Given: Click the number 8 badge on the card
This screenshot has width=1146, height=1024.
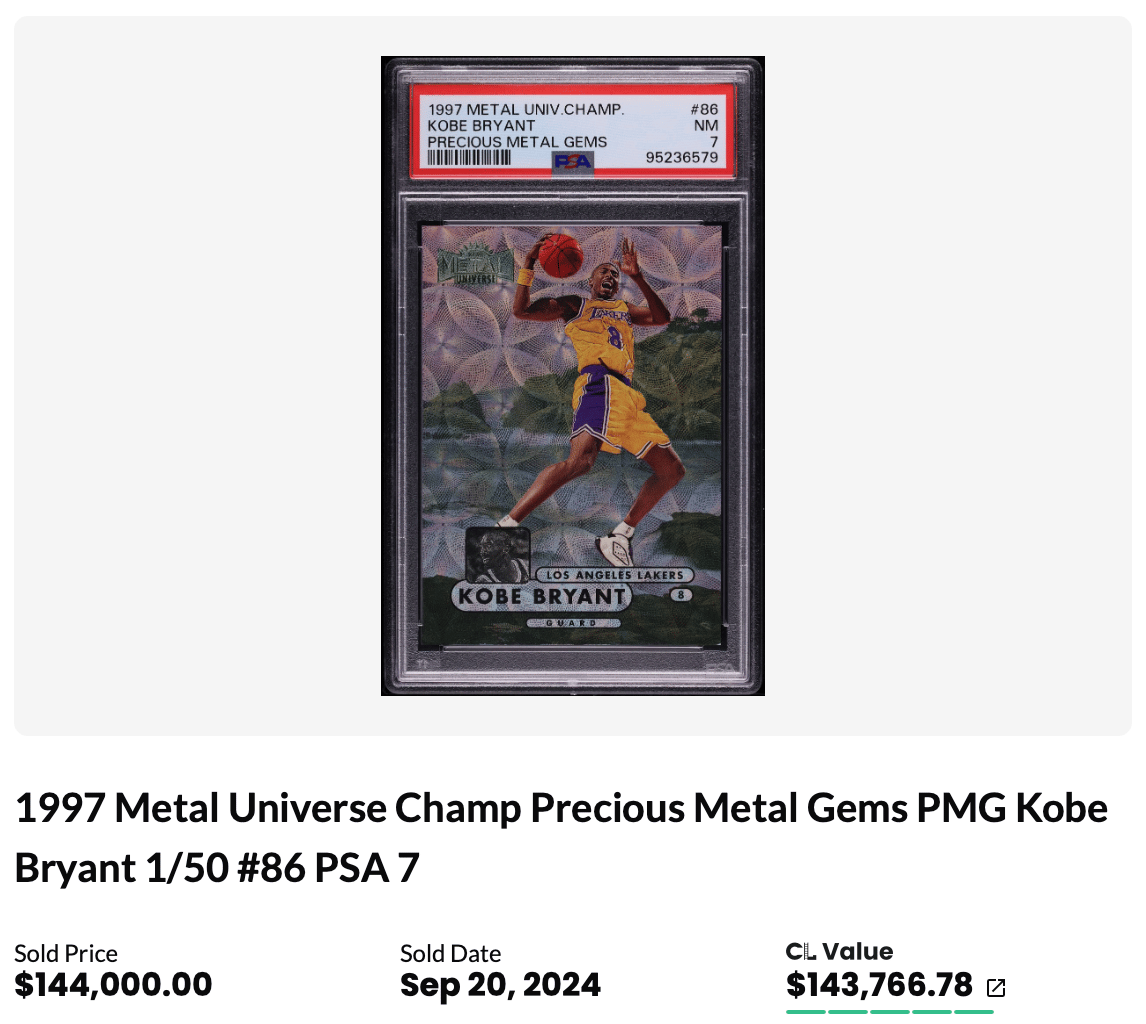Looking at the screenshot, I should [x=681, y=594].
